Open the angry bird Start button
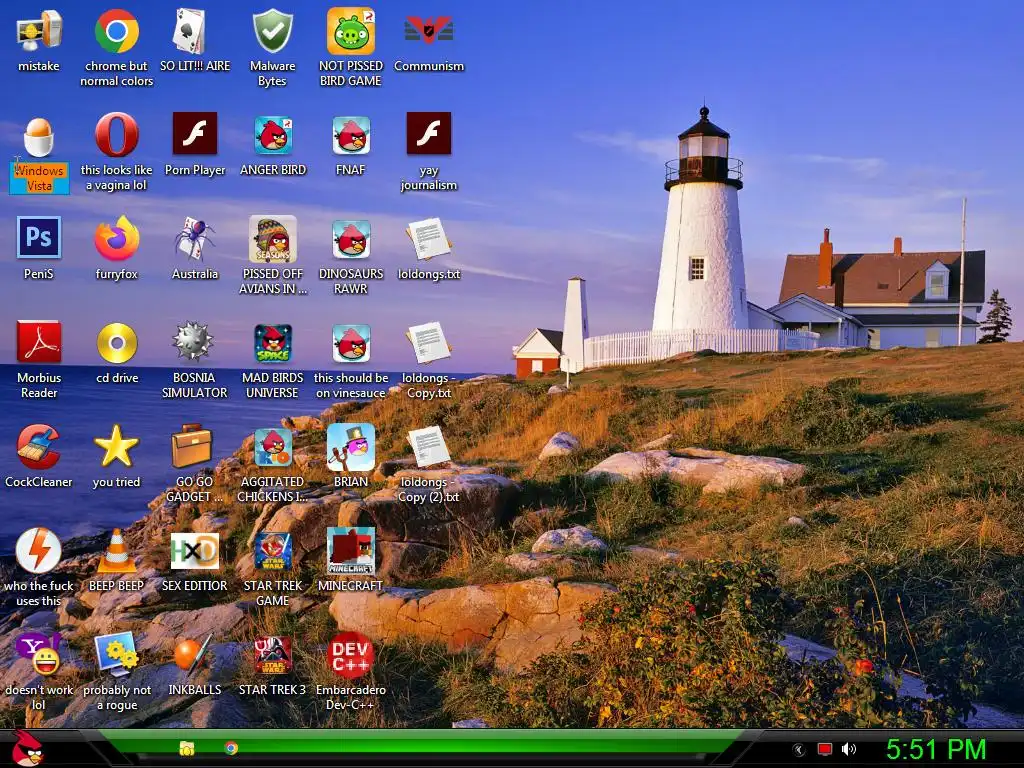This screenshot has height=768, width=1024. (27, 748)
